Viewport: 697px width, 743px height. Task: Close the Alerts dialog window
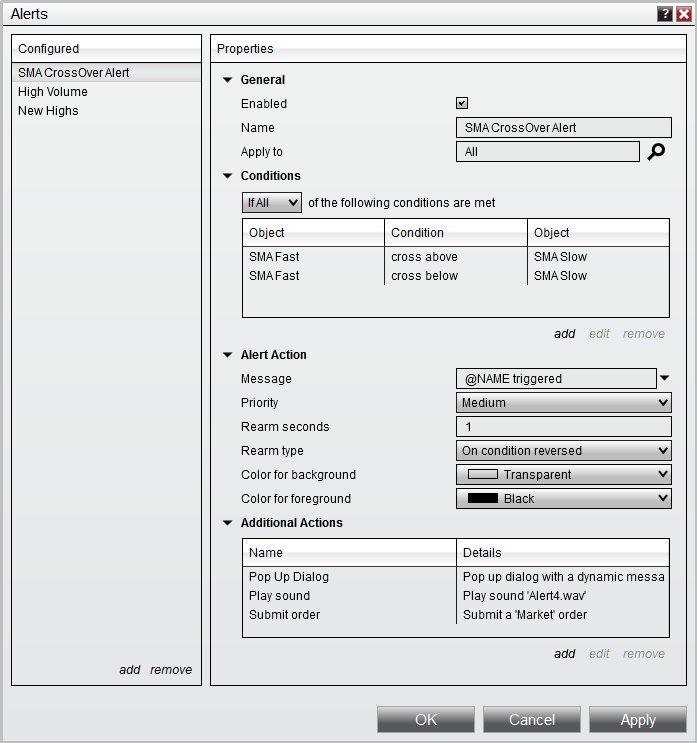point(683,14)
